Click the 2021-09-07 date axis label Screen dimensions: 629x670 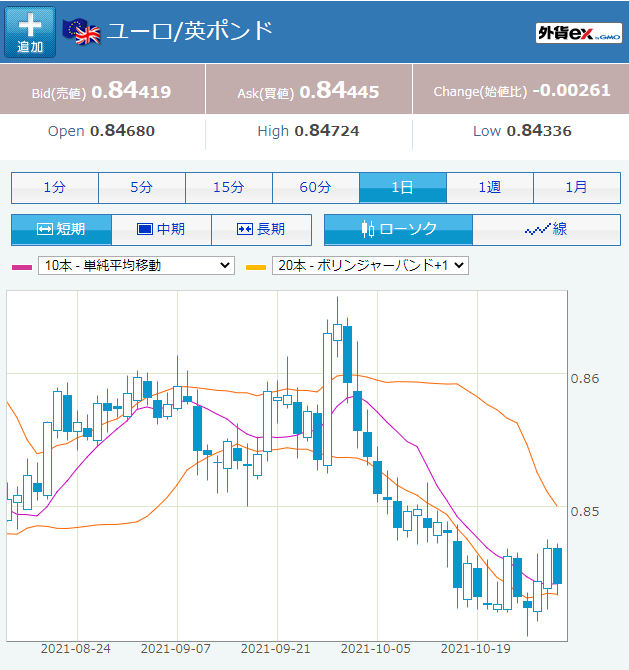(x=176, y=649)
